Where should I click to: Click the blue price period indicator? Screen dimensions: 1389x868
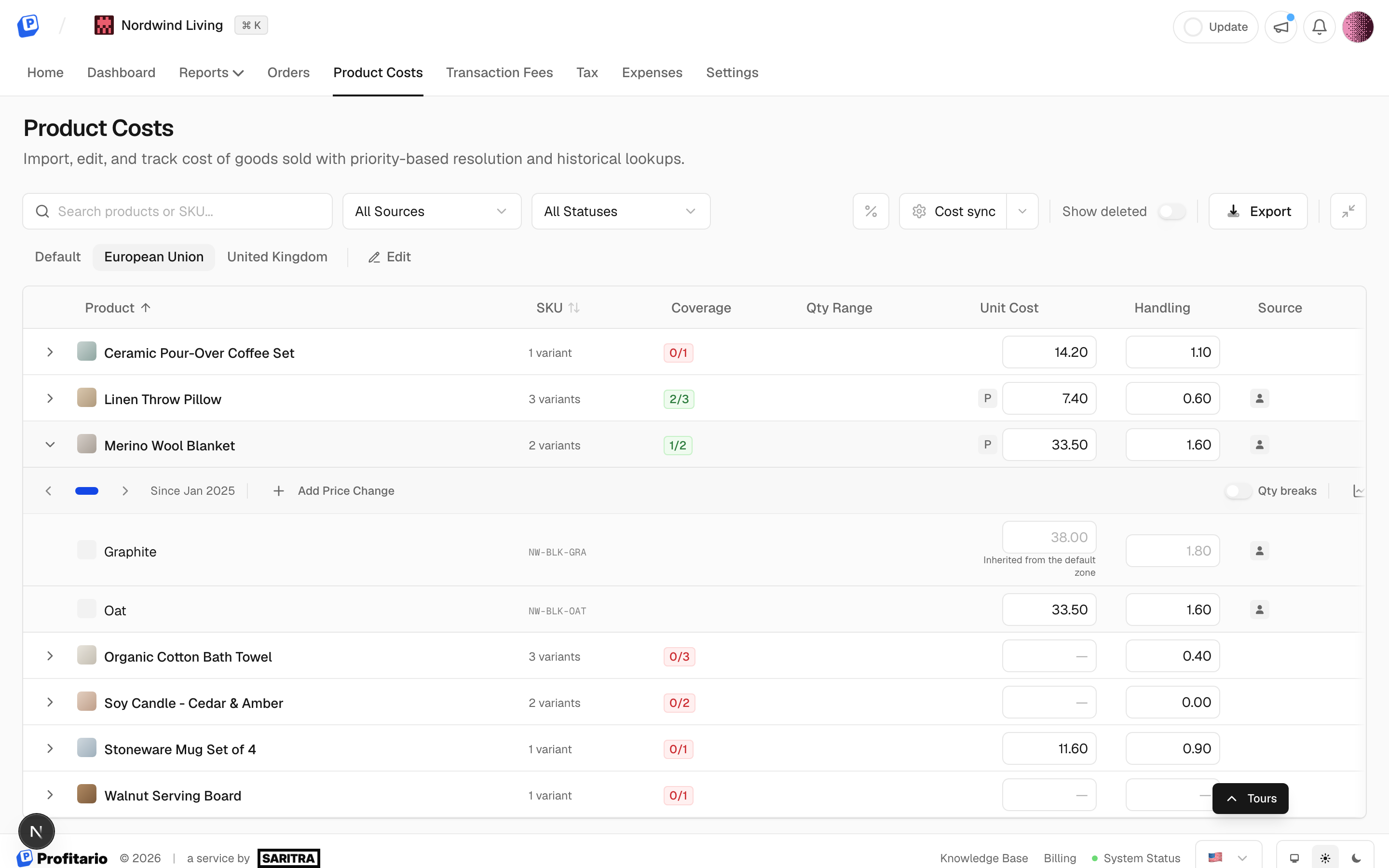(x=87, y=491)
